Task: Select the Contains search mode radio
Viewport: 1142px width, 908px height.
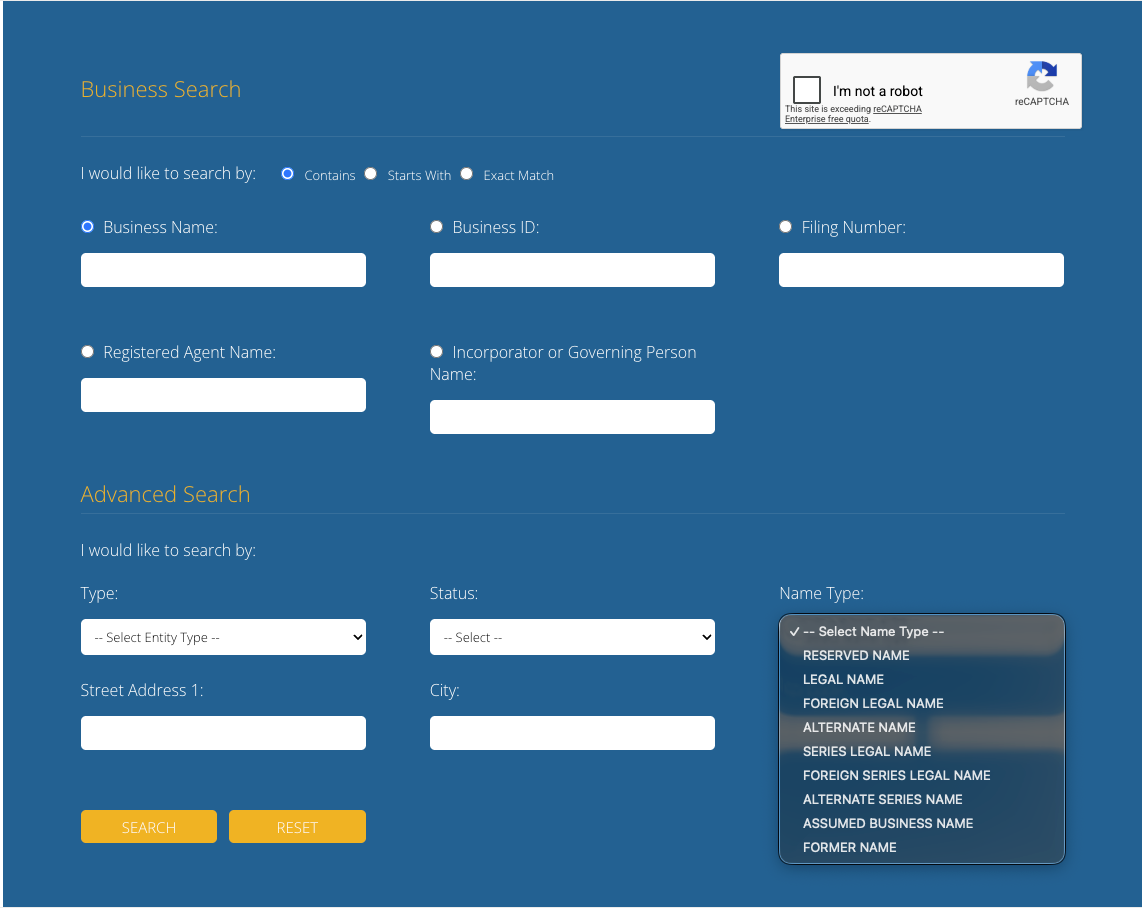Action: click(x=288, y=173)
